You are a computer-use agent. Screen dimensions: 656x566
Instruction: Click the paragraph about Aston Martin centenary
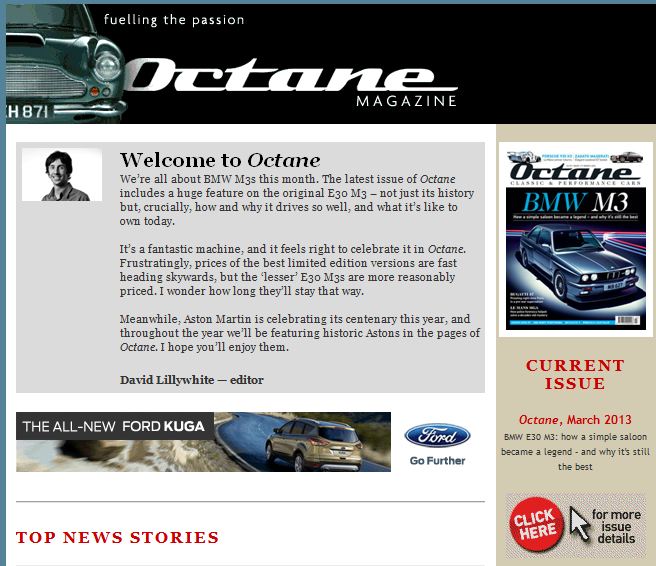pos(300,333)
